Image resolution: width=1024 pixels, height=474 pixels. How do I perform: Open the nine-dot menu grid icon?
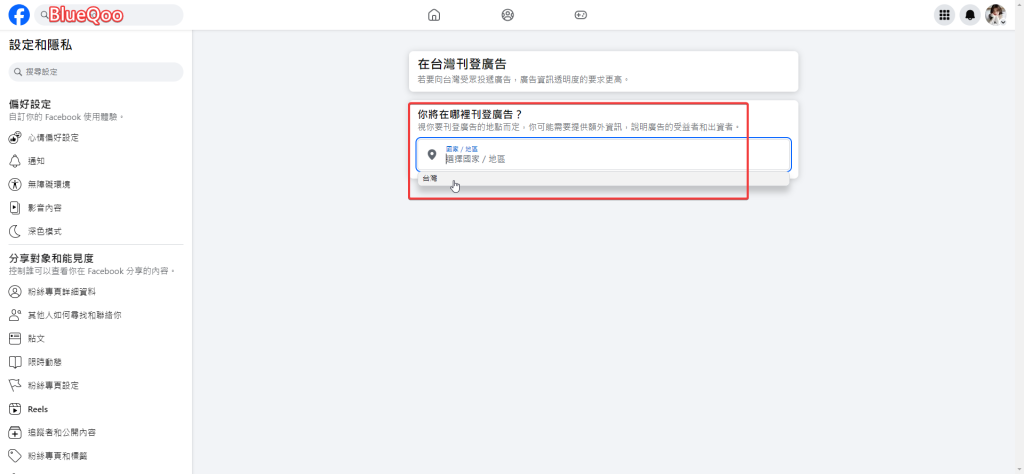[943, 15]
